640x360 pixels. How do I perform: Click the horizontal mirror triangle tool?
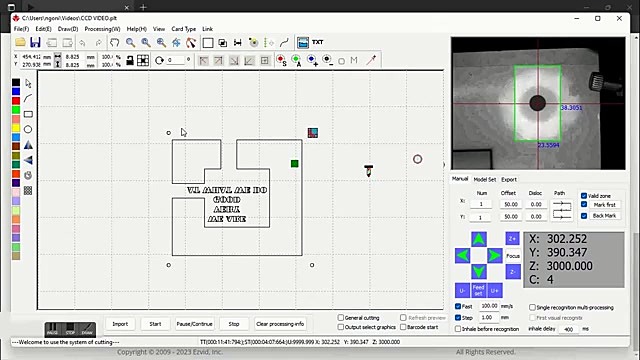28,160
